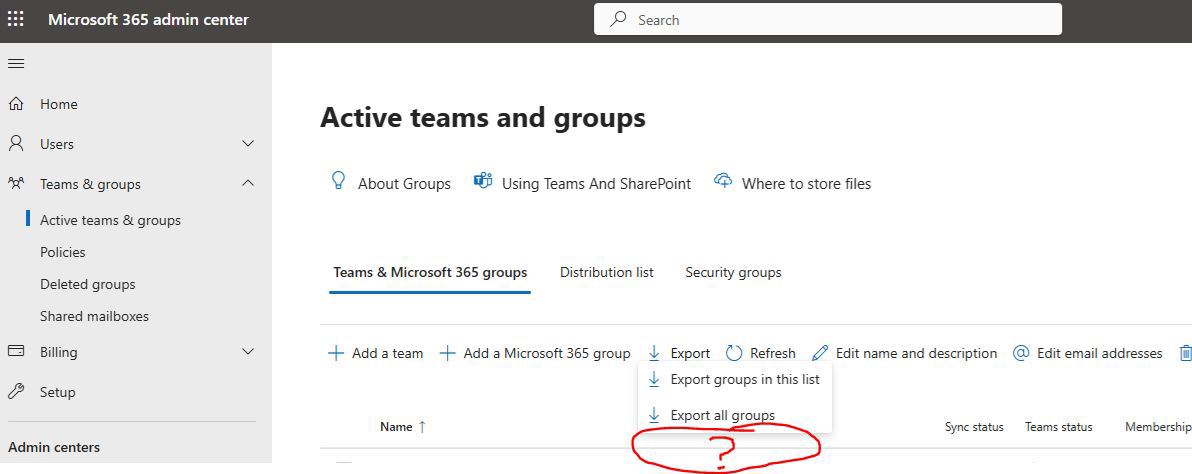Click plus icon for Add a Microsoft 365 group

(x=448, y=353)
